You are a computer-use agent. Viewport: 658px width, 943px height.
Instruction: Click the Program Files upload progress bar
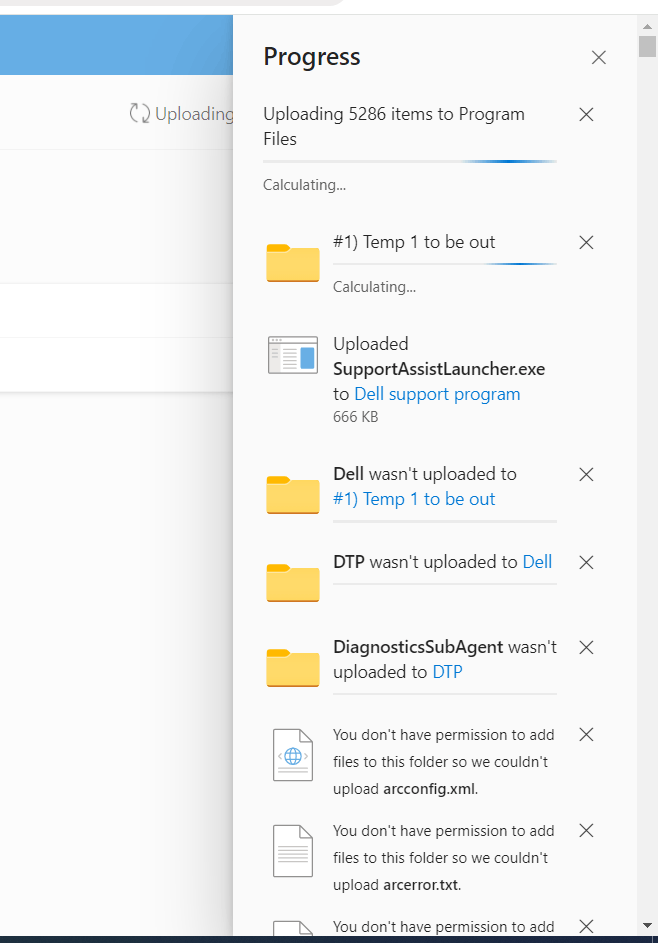(x=410, y=161)
